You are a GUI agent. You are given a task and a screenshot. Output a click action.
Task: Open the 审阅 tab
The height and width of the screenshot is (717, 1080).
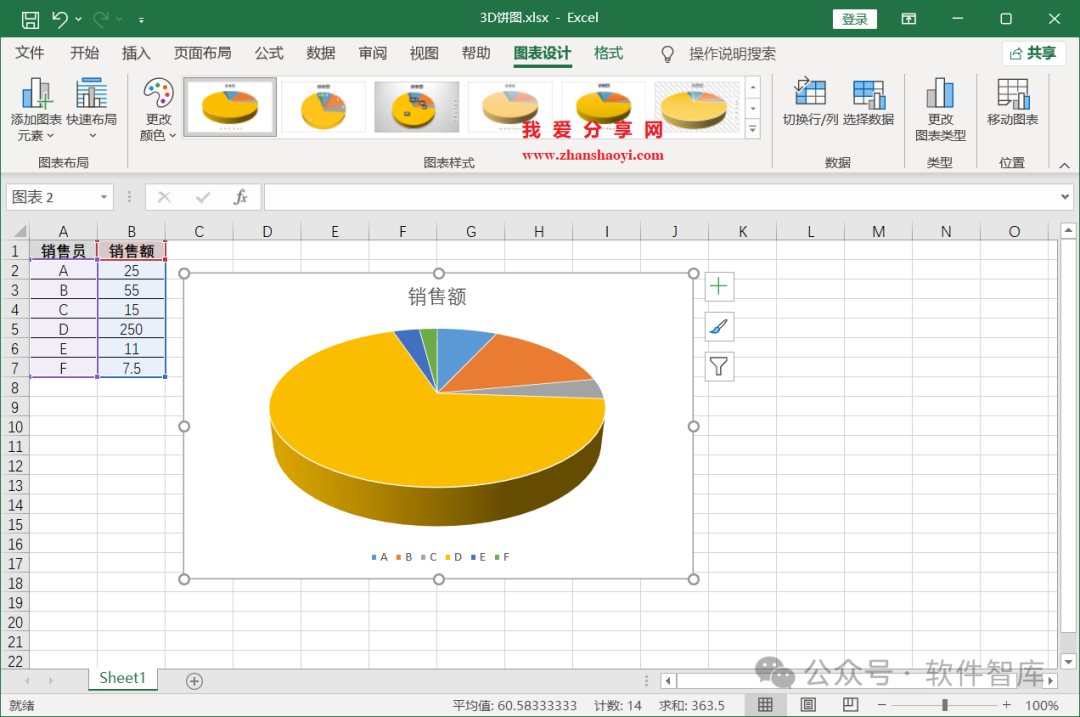[x=373, y=54]
